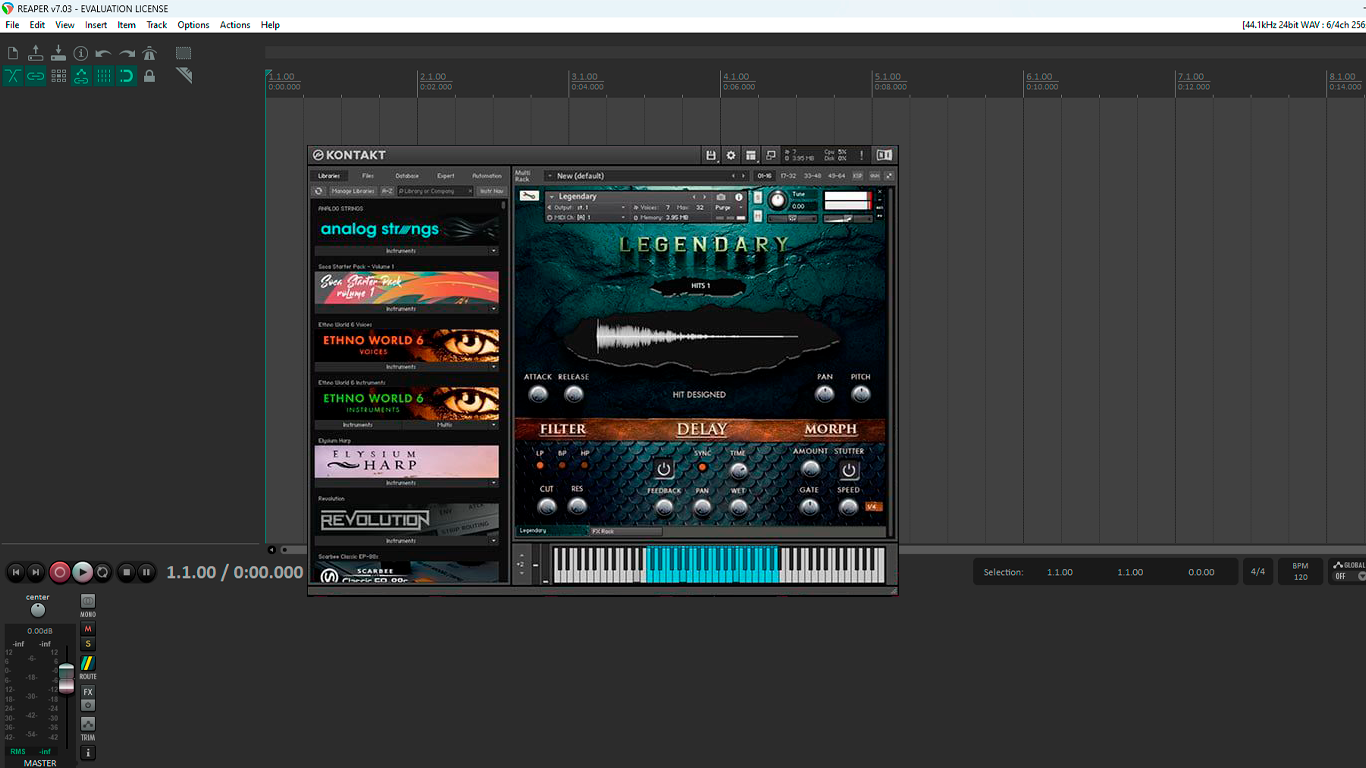This screenshot has width=1366, height=768.
Task: Click Kontakt exclamation panic button
Action: point(861,155)
